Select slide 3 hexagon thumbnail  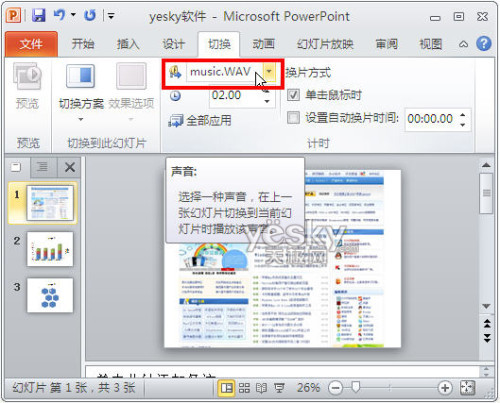pyautogui.click(x=50, y=295)
